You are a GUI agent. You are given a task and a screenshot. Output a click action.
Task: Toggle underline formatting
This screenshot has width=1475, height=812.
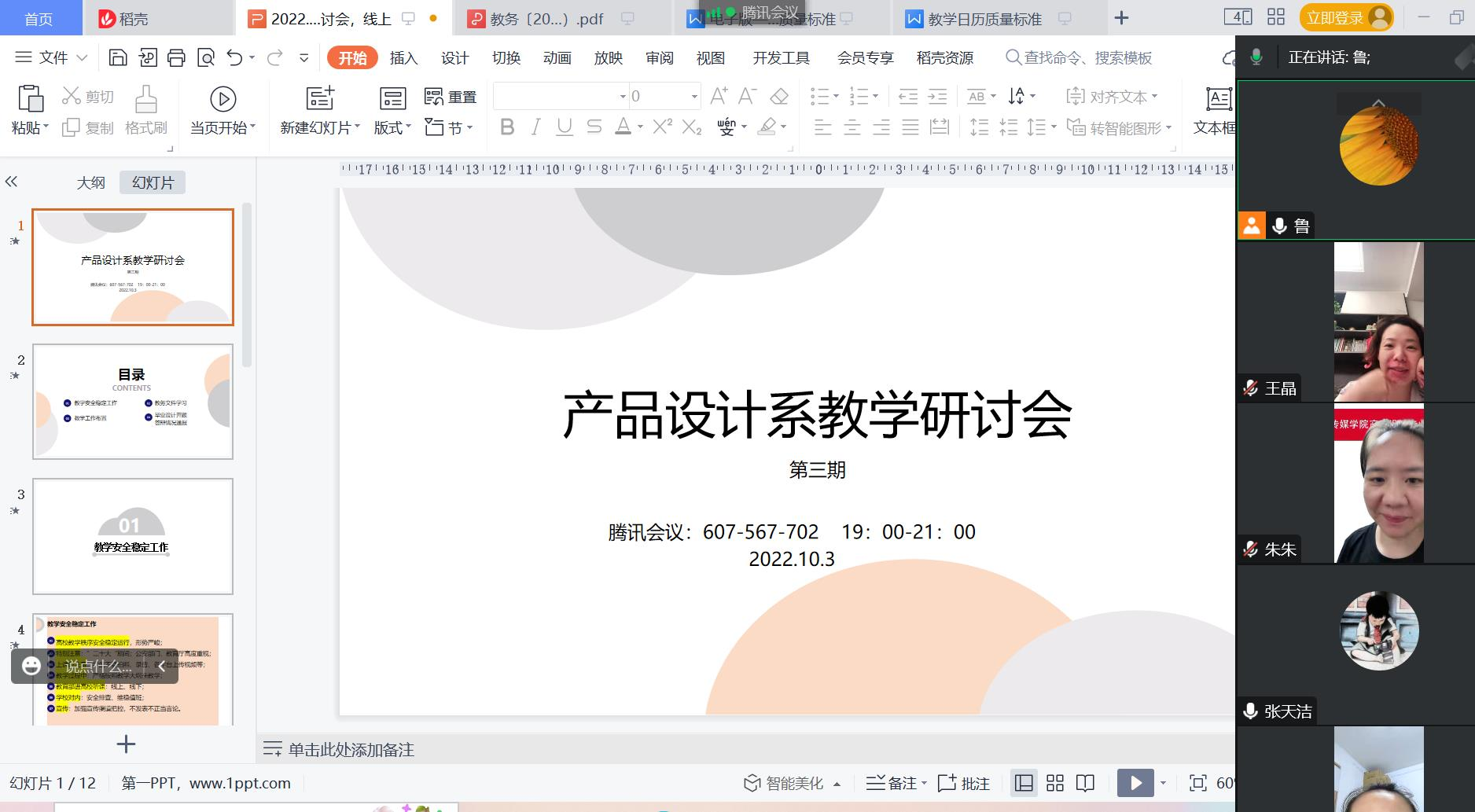point(564,127)
